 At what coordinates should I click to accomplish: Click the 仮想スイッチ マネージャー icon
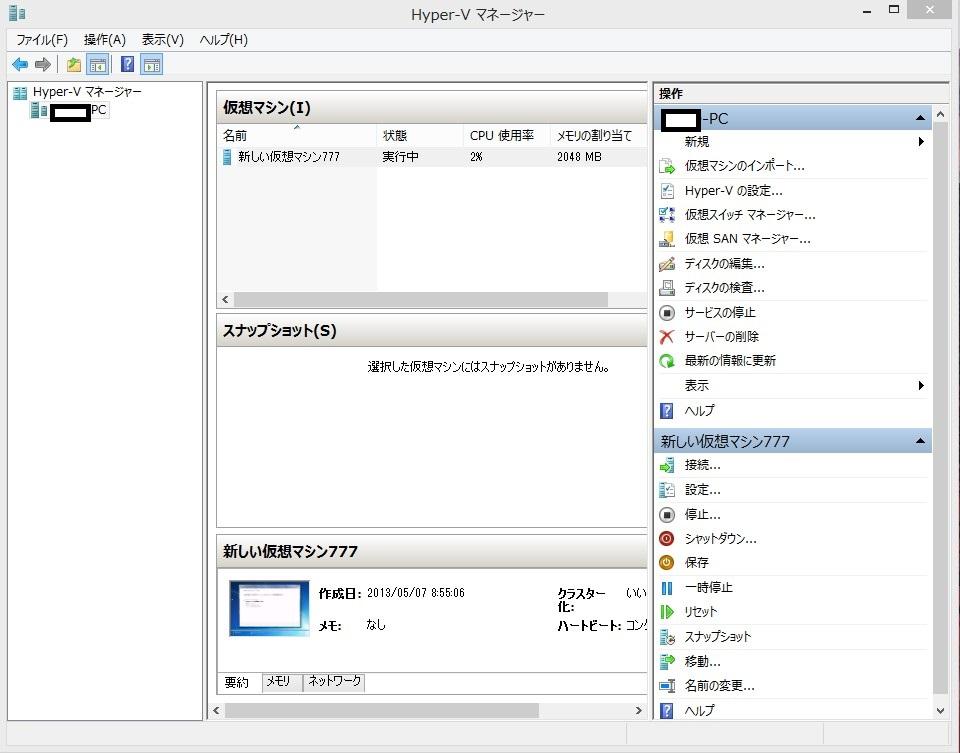click(667, 215)
